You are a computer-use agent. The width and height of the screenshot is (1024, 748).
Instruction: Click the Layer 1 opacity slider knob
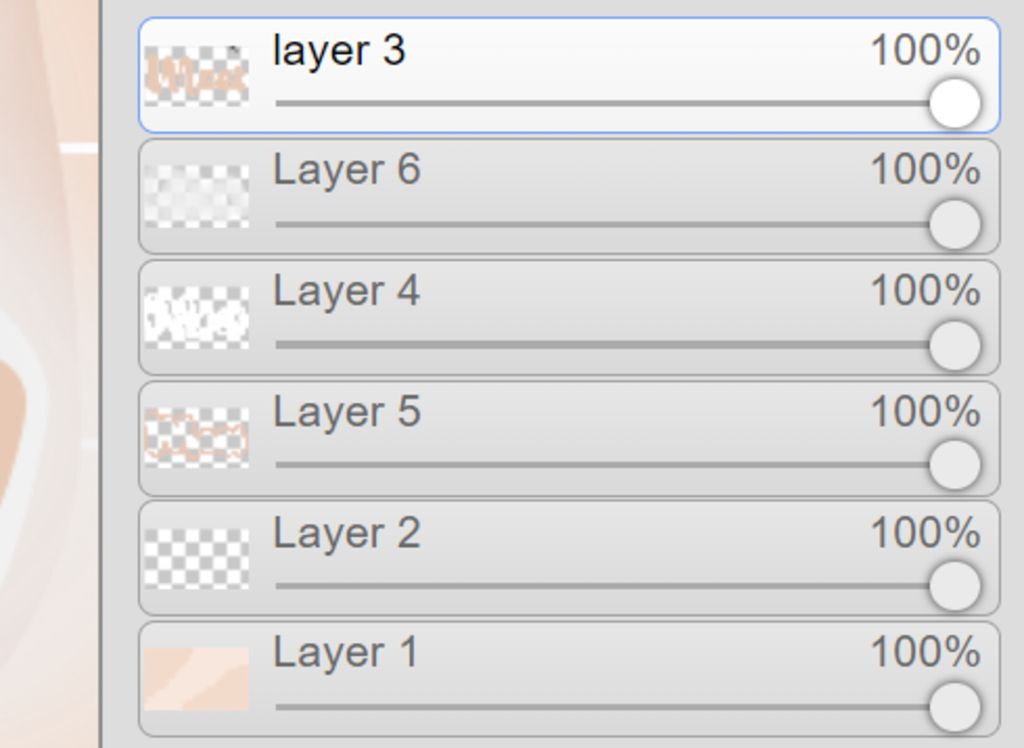(x=955, y=706)
